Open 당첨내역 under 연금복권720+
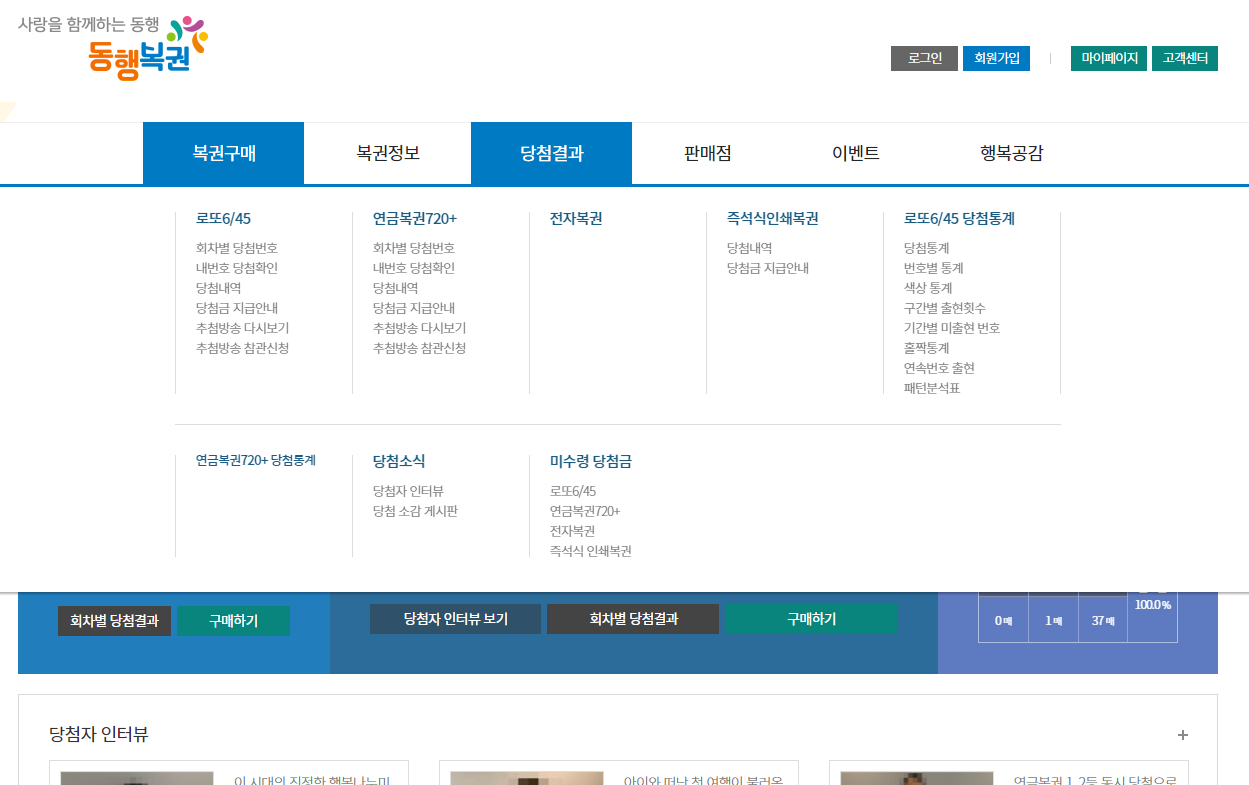The width and height of the screenshot is (1249, 785). click(396, 288)
